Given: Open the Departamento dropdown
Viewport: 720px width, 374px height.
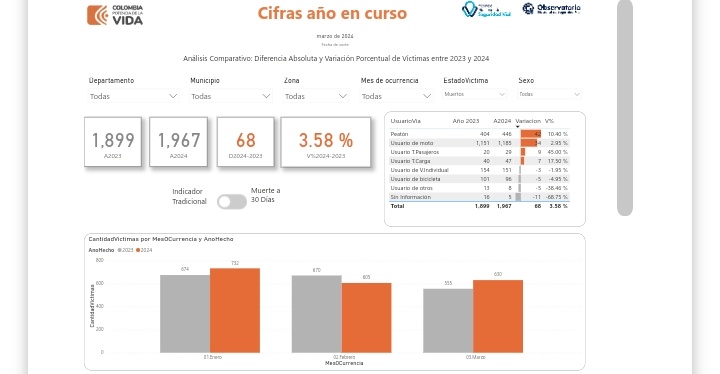Looking at the screenshot, I should point(133,96).
